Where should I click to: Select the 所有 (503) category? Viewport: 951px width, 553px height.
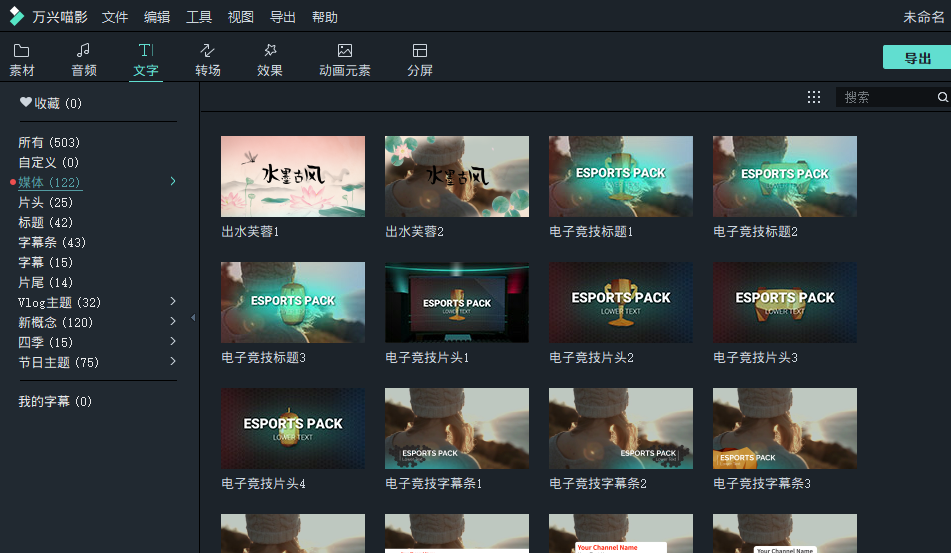coord(49,142)
